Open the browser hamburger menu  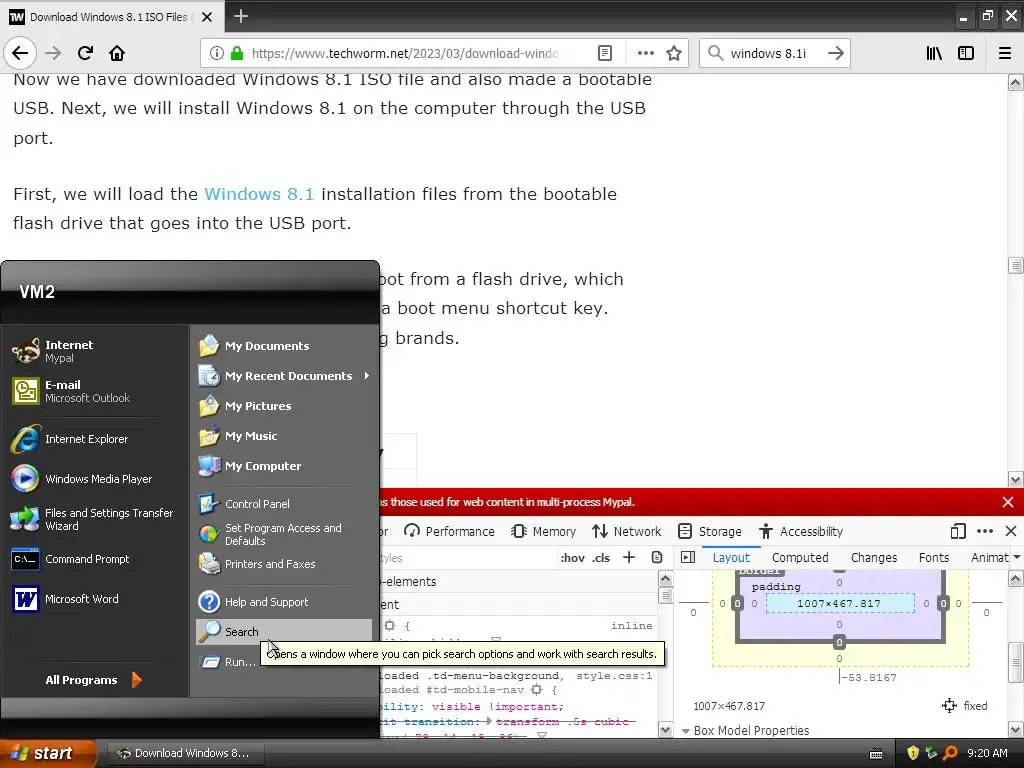coord(1005,53)
